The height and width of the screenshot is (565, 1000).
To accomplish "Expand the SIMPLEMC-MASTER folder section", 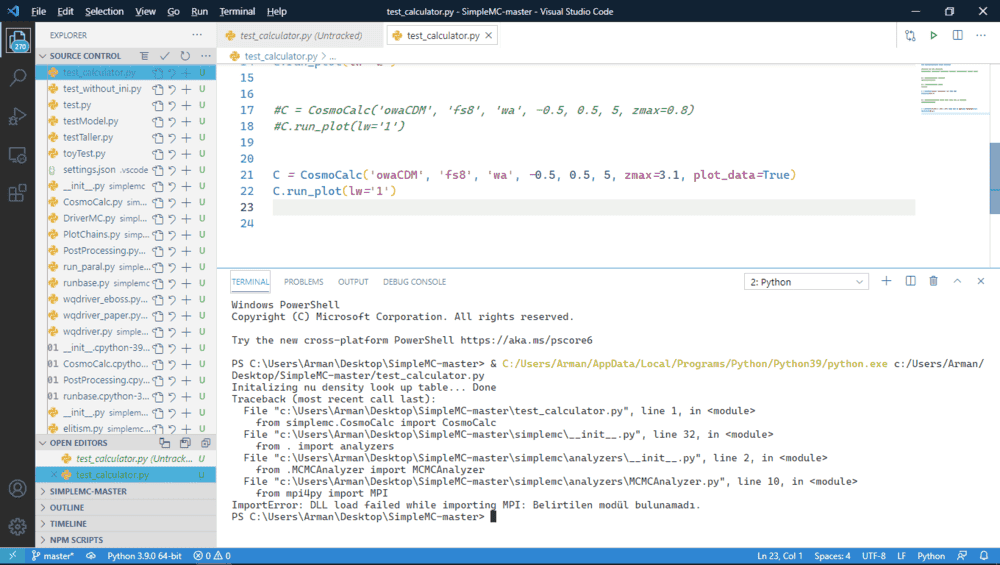I will [x=88, y=492].
